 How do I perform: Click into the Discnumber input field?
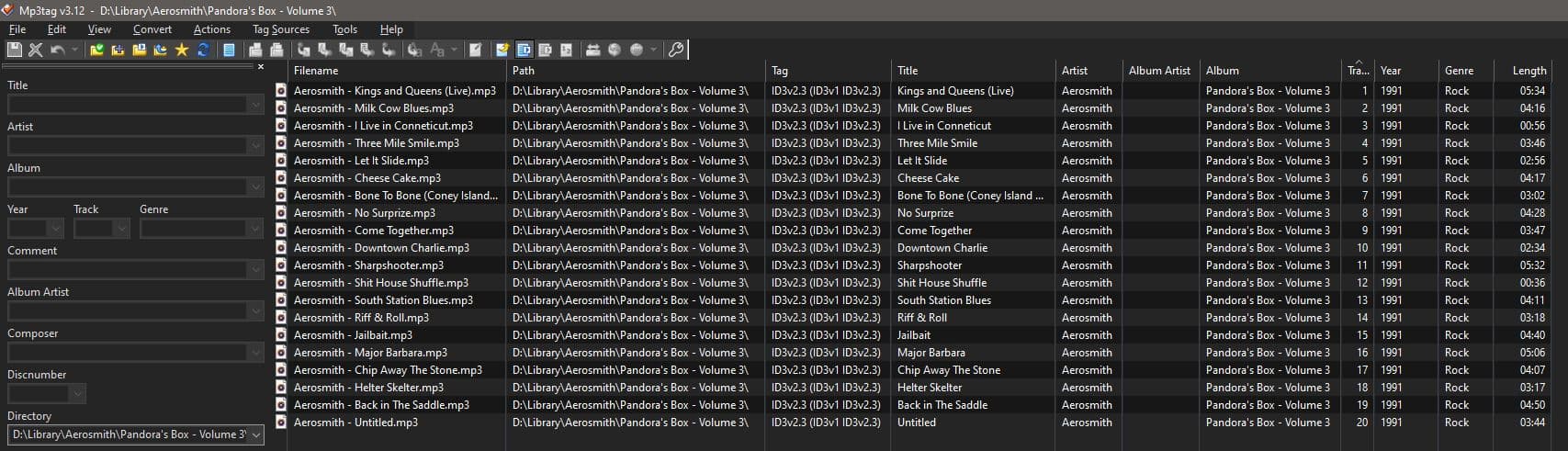click(39, 393)
